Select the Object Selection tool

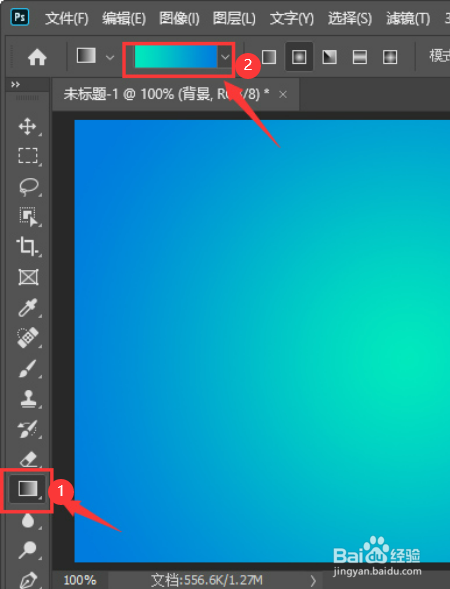28,216
